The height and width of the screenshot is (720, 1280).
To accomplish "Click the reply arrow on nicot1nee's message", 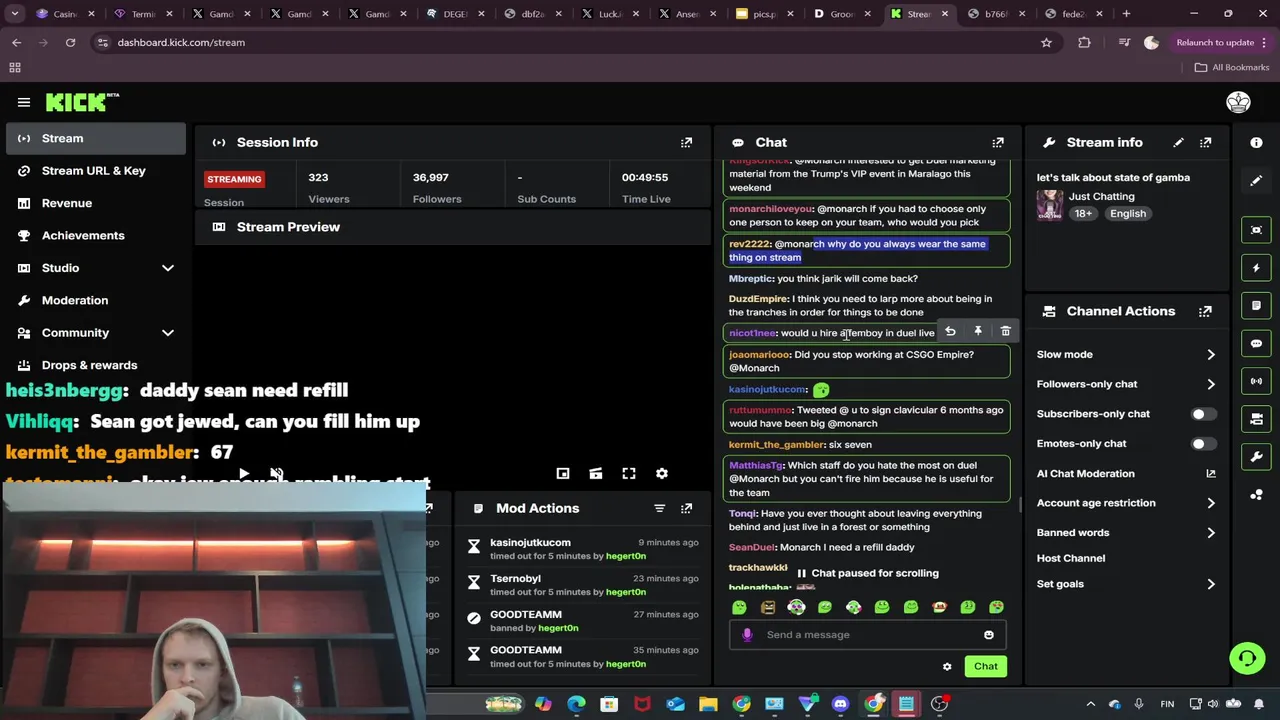I will [950, 331].
